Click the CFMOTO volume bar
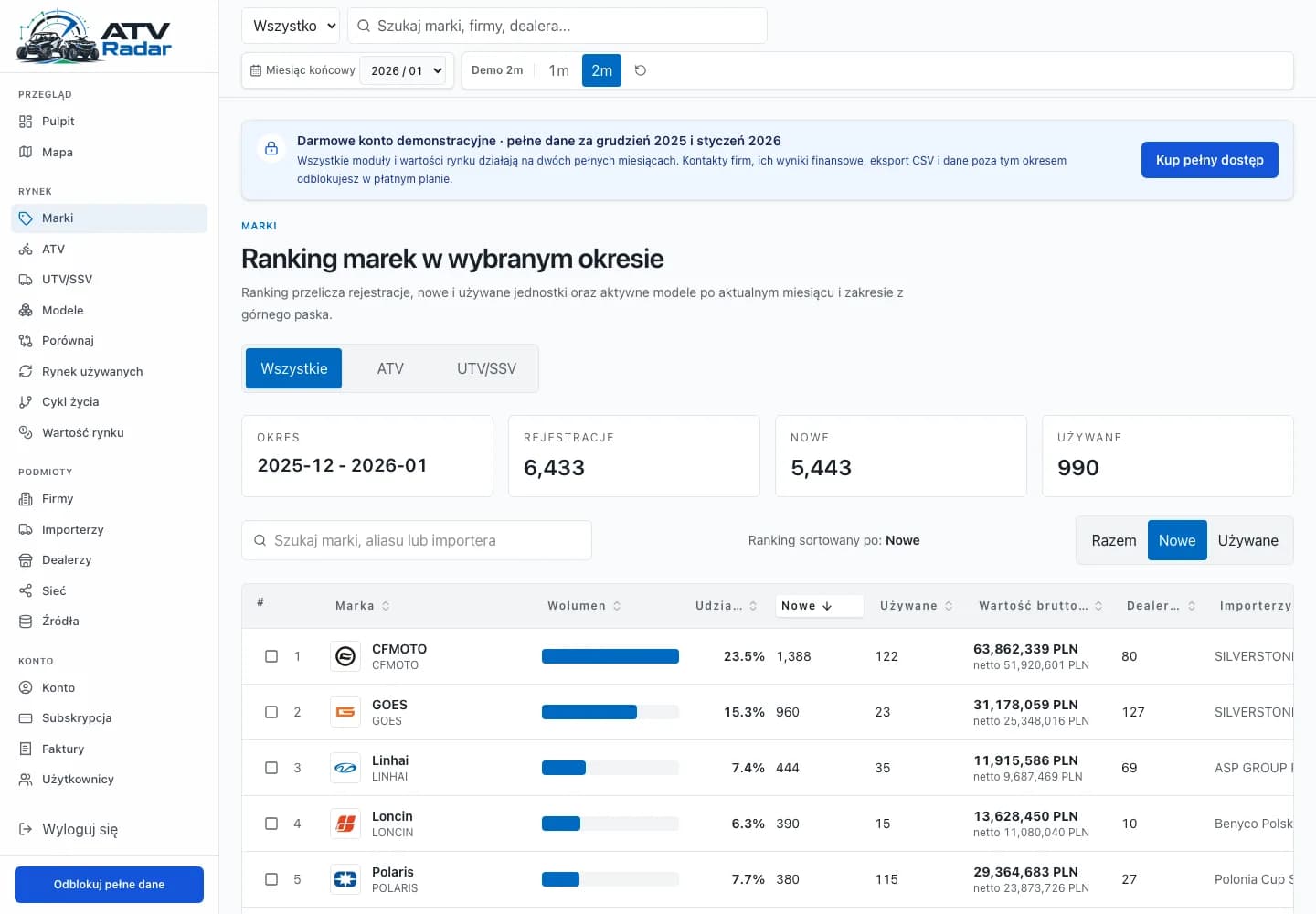 [x=610, y=656]
